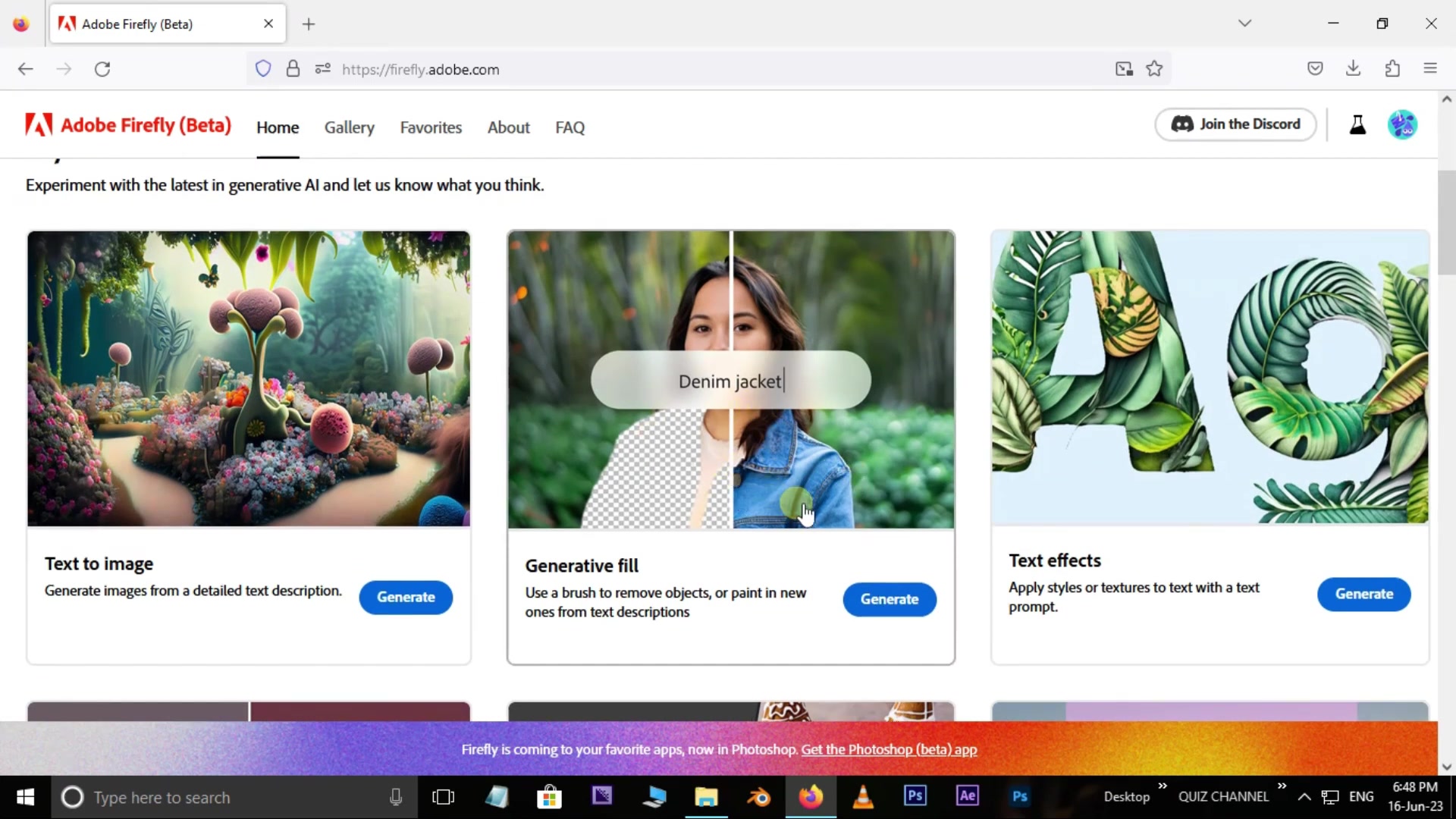Open the Windows Start menu
Screen dimensions: 1456x819
click(x=25, y=797)
